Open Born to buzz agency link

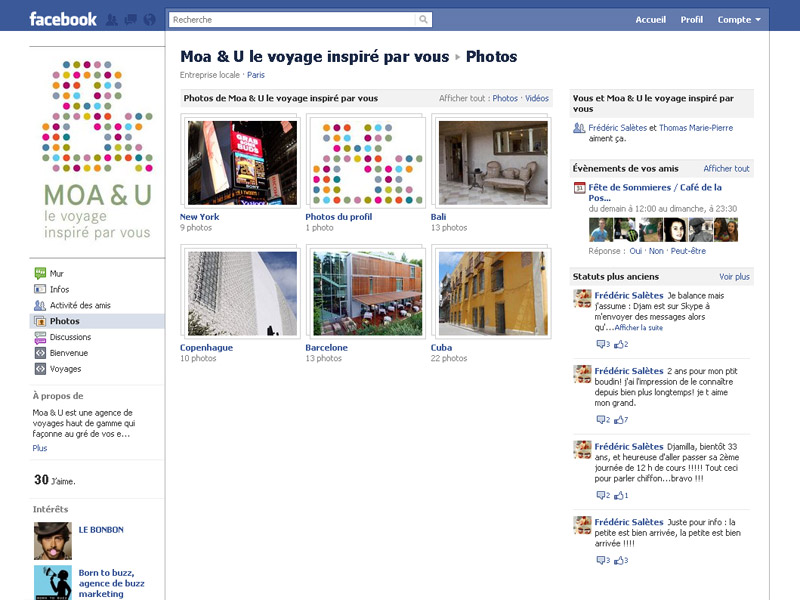[x=111, y=583]
